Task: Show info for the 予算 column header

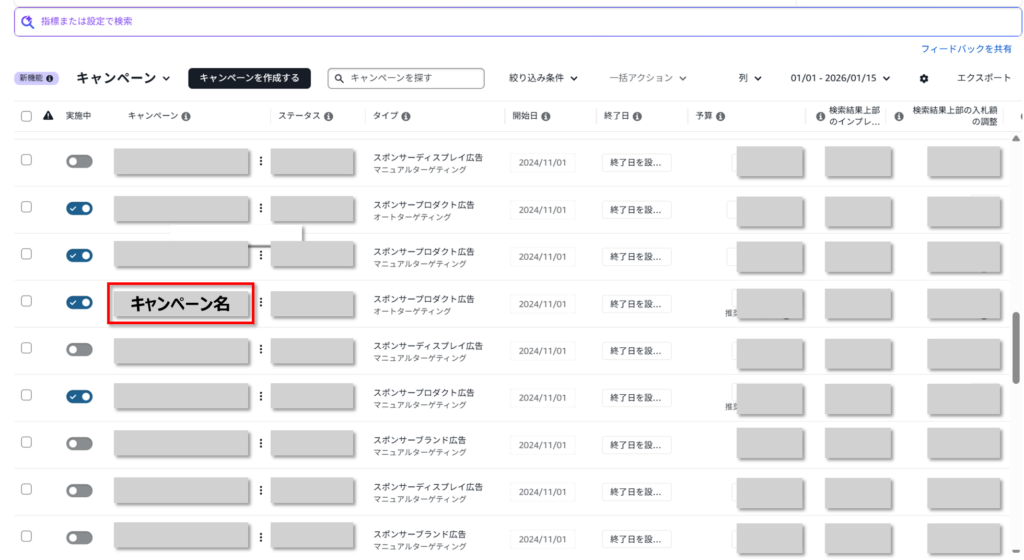Action: click(720, 116)
